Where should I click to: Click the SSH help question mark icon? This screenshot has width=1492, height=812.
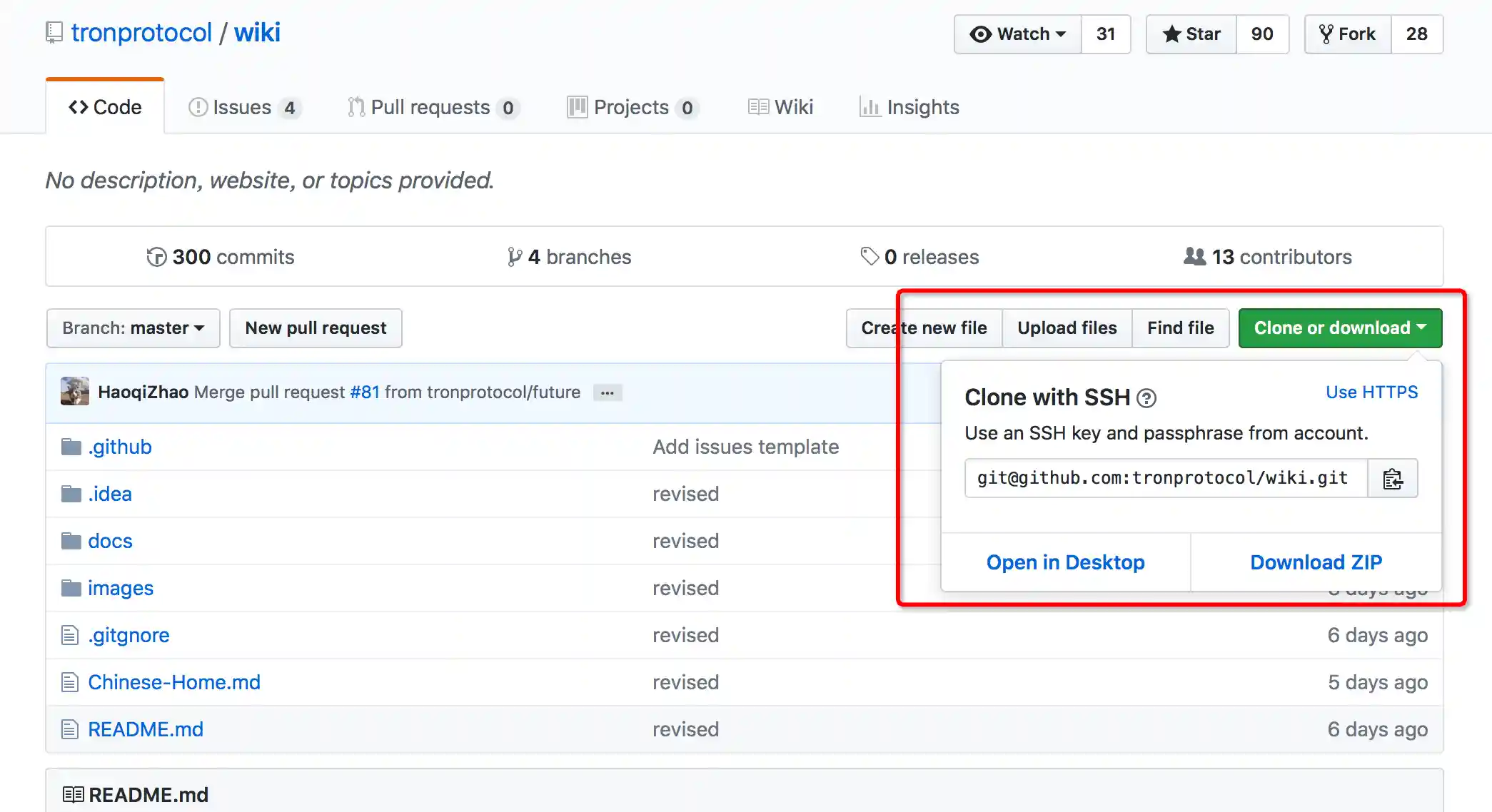pos(1146,398)
